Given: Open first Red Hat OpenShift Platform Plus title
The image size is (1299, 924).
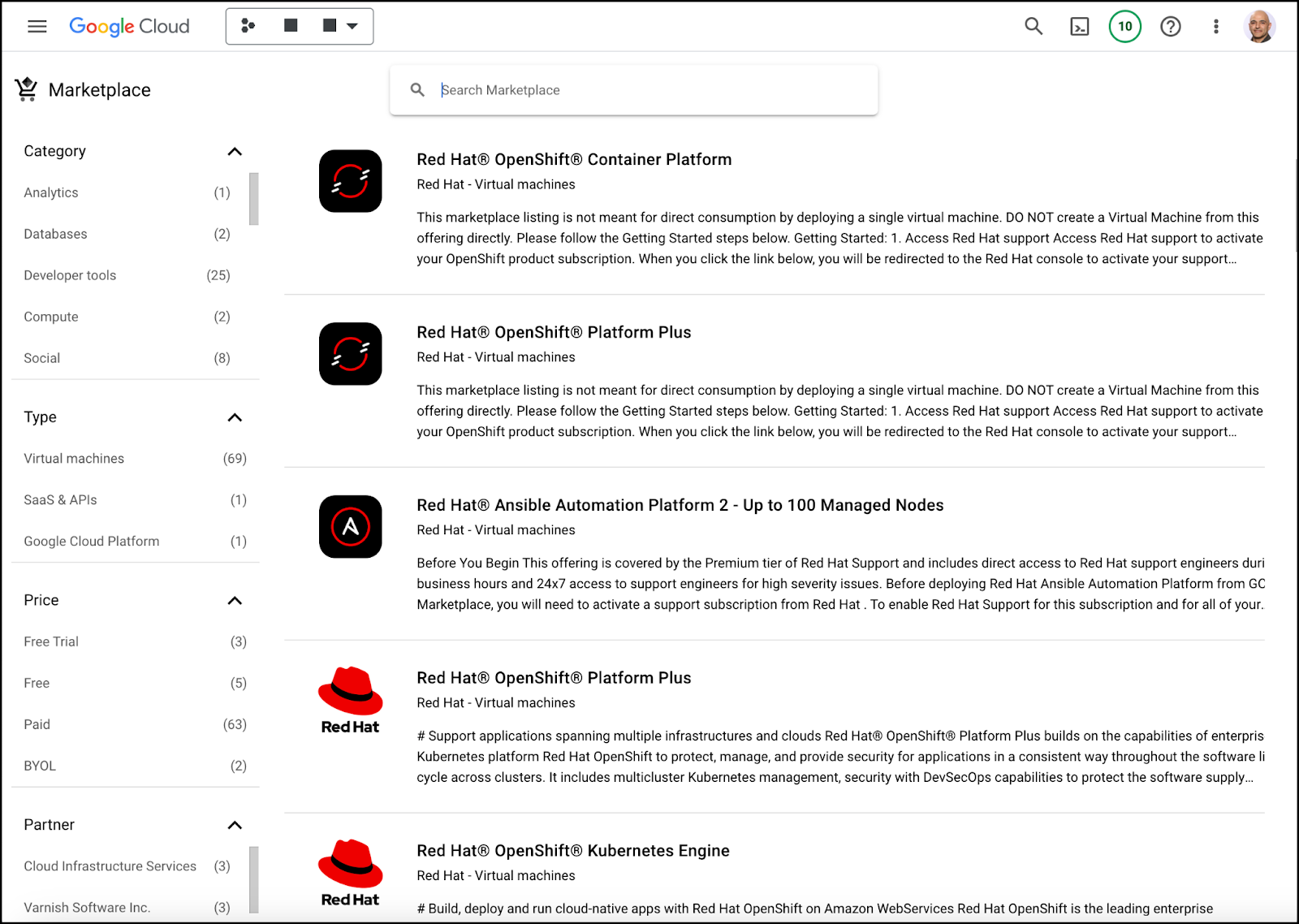Looking at the screenshot, I should [x=554, y=332].
